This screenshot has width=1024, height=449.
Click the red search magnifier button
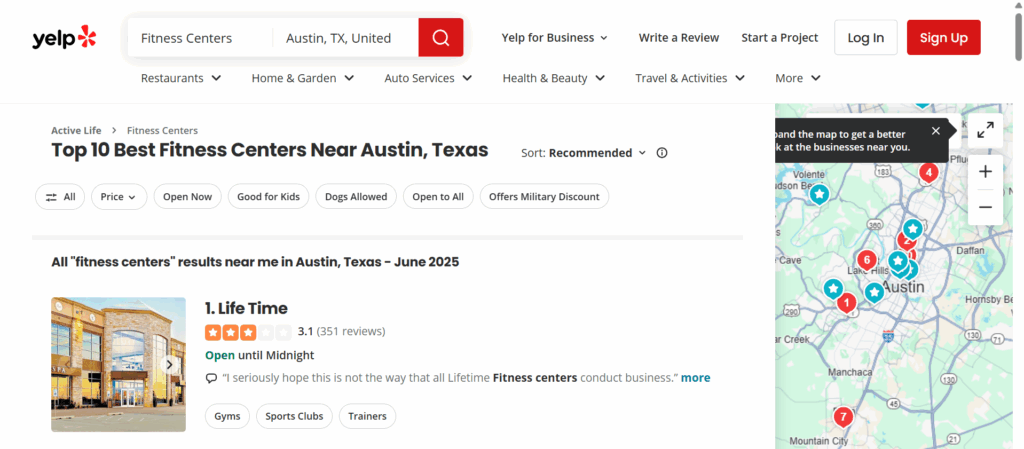pos(441,38)
